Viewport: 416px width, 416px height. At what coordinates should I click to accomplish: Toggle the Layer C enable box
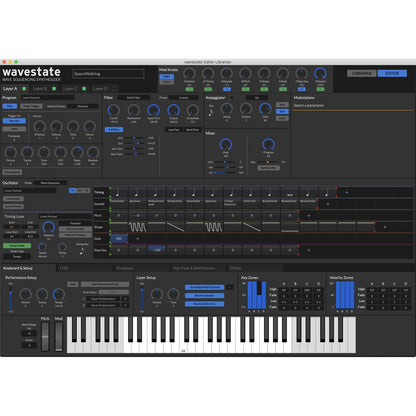[x=84, y=89]
